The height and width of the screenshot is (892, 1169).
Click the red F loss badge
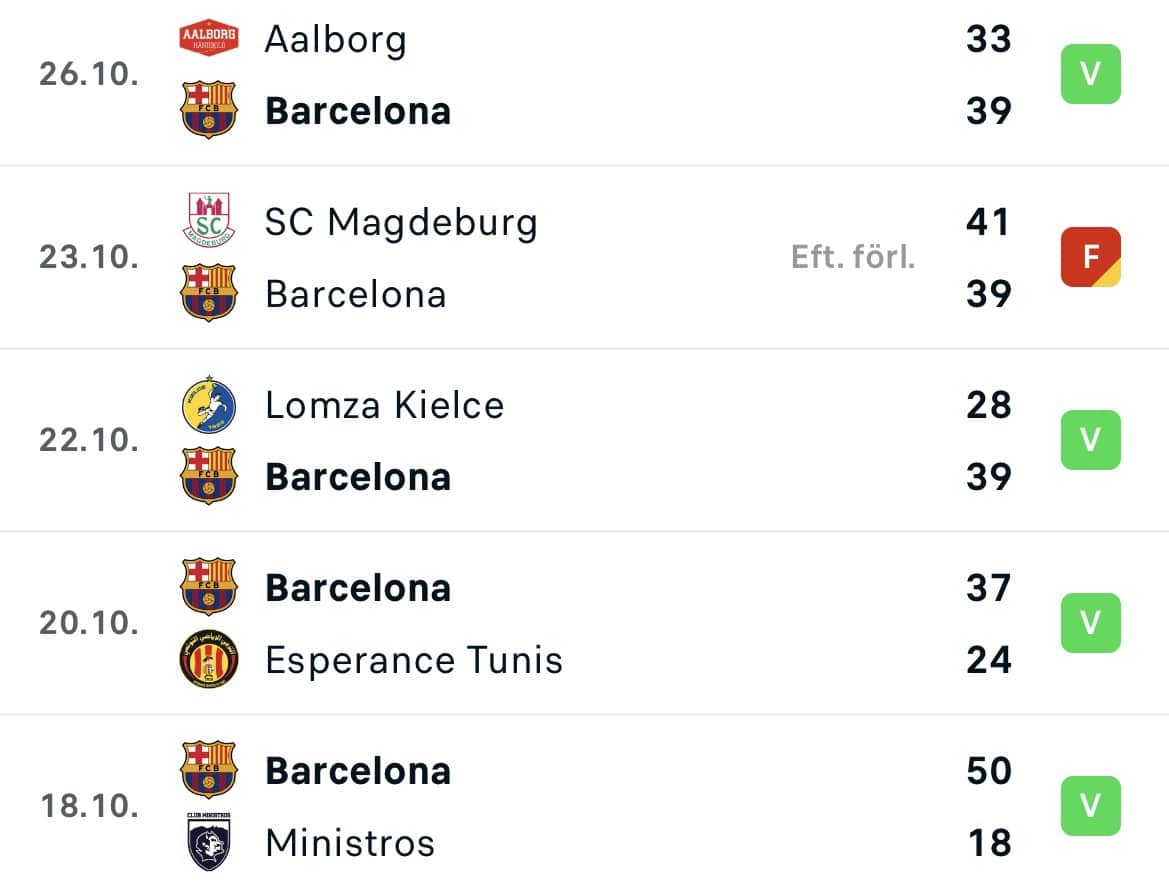[1091, 257]
